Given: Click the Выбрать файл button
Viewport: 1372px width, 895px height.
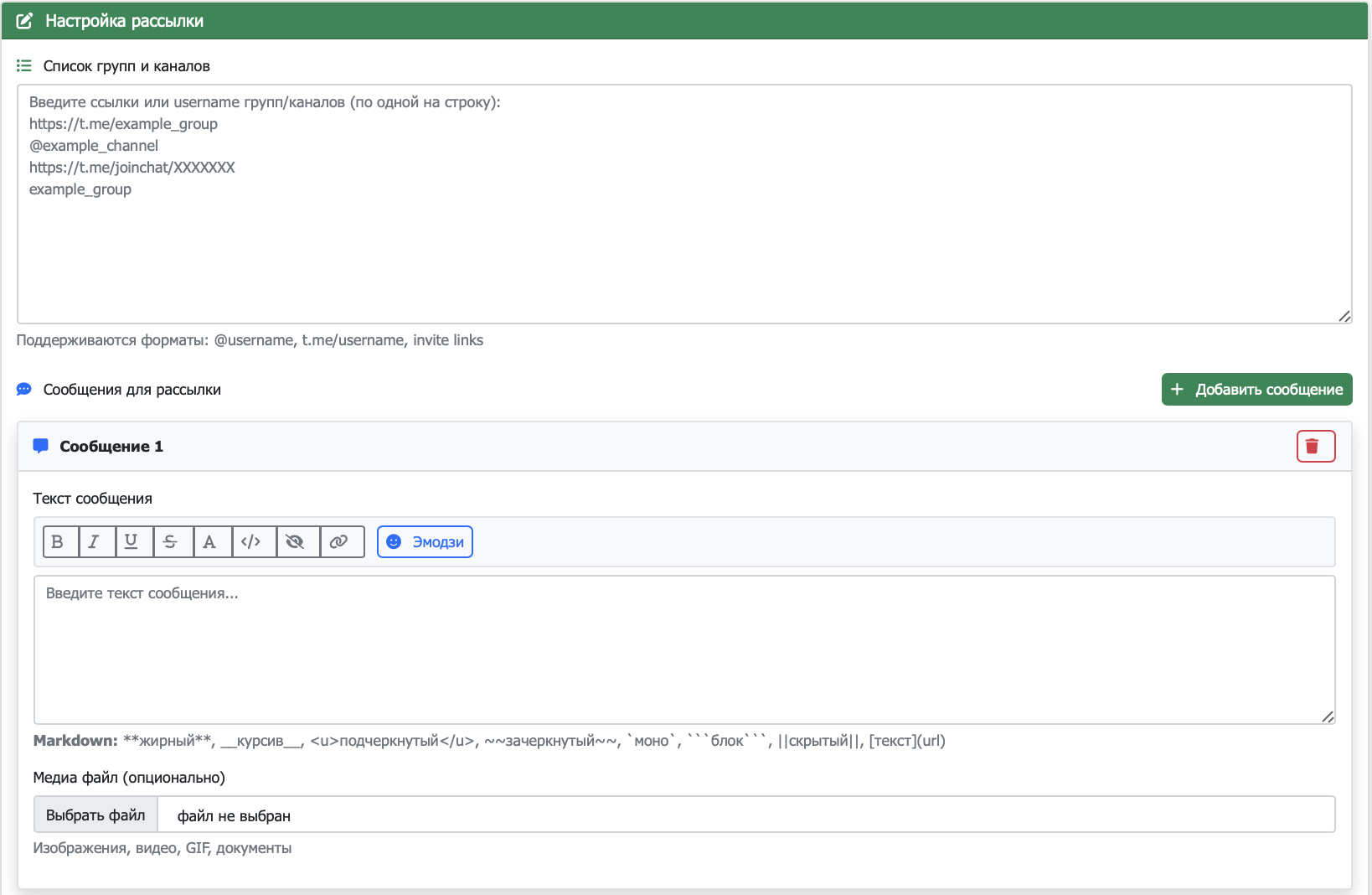Looking at the screenshot, I should coord(95,815).
